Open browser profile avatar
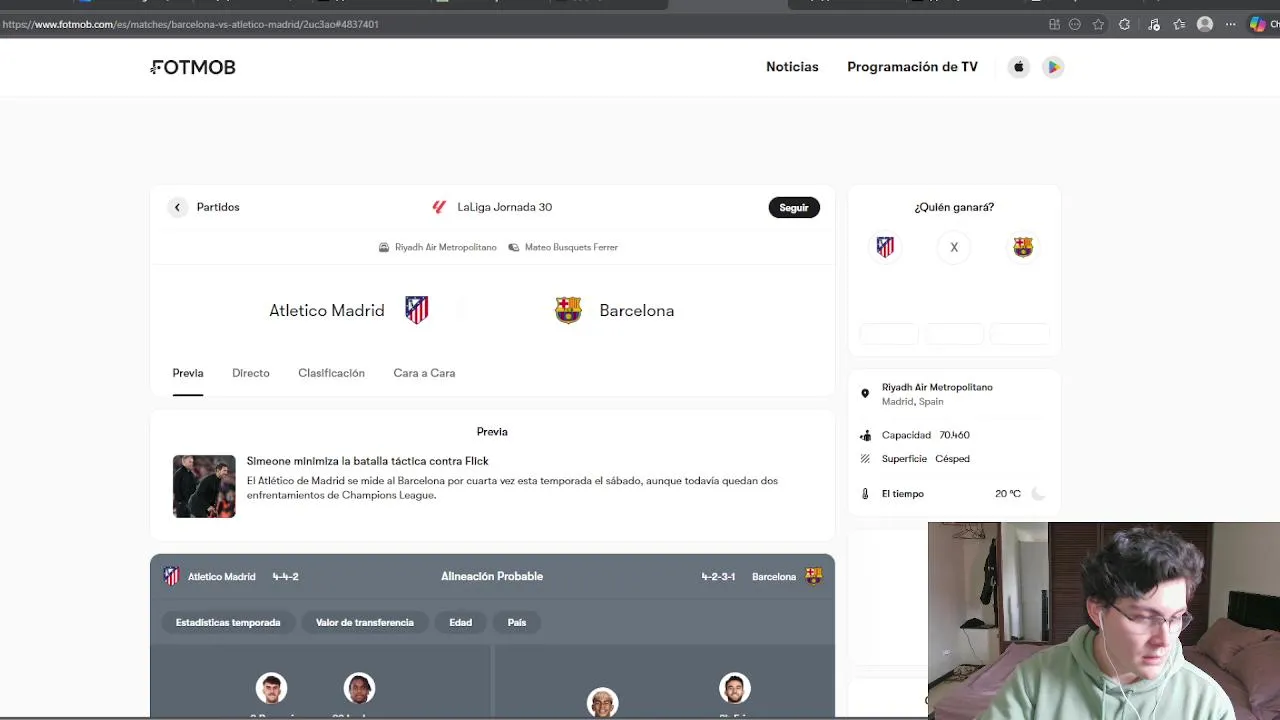The width and height of the screenshot is (1280, 720). [x=1205, y=24]
